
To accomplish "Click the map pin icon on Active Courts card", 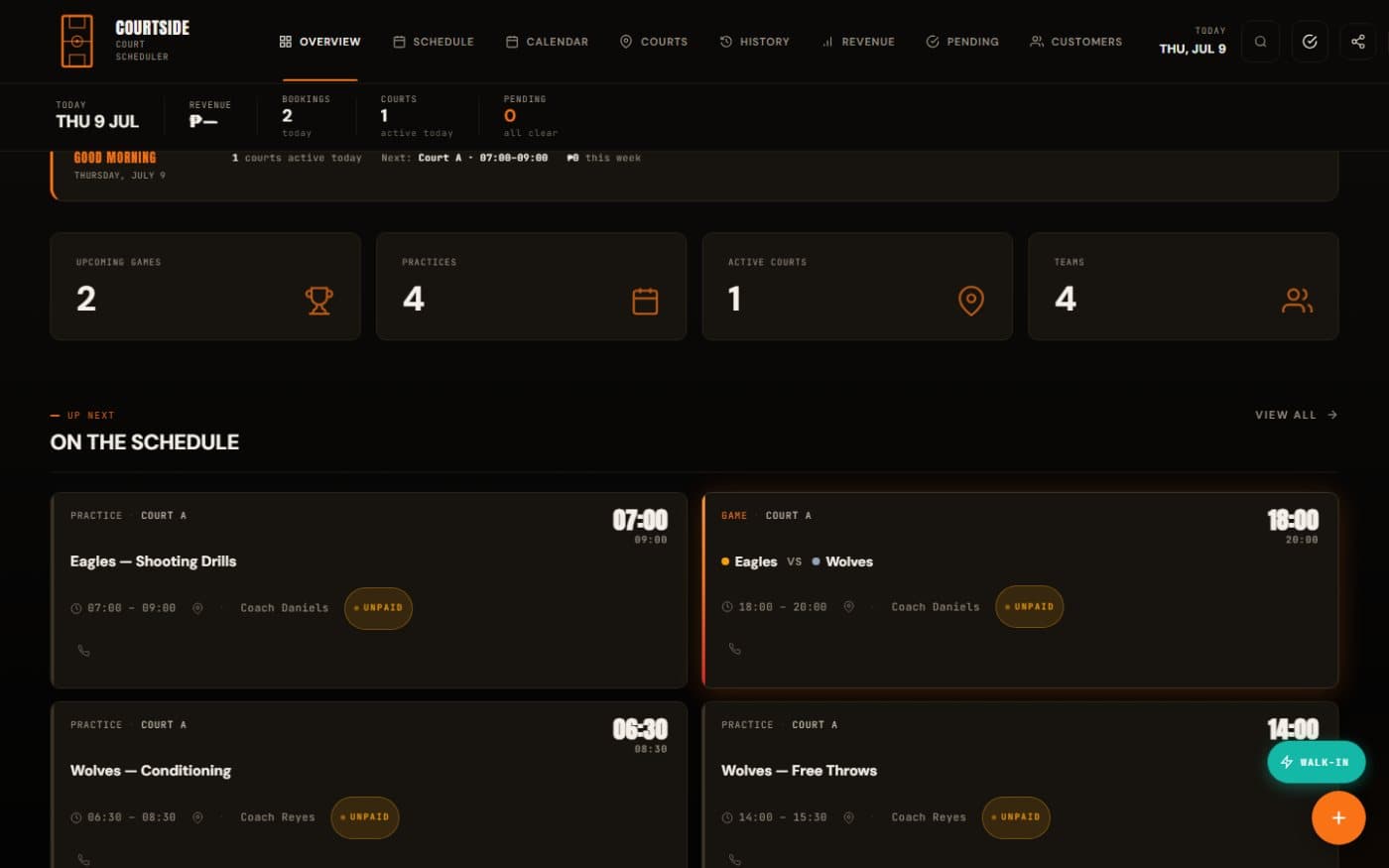I will [x=971, y=301].
